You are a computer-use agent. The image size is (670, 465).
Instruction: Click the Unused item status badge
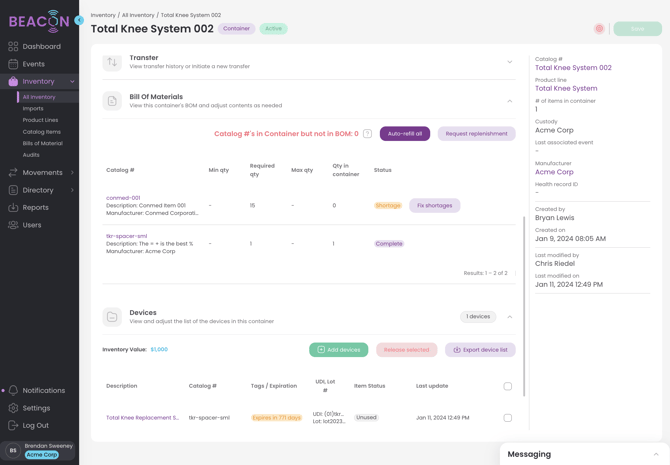click(x=366, y=418)
